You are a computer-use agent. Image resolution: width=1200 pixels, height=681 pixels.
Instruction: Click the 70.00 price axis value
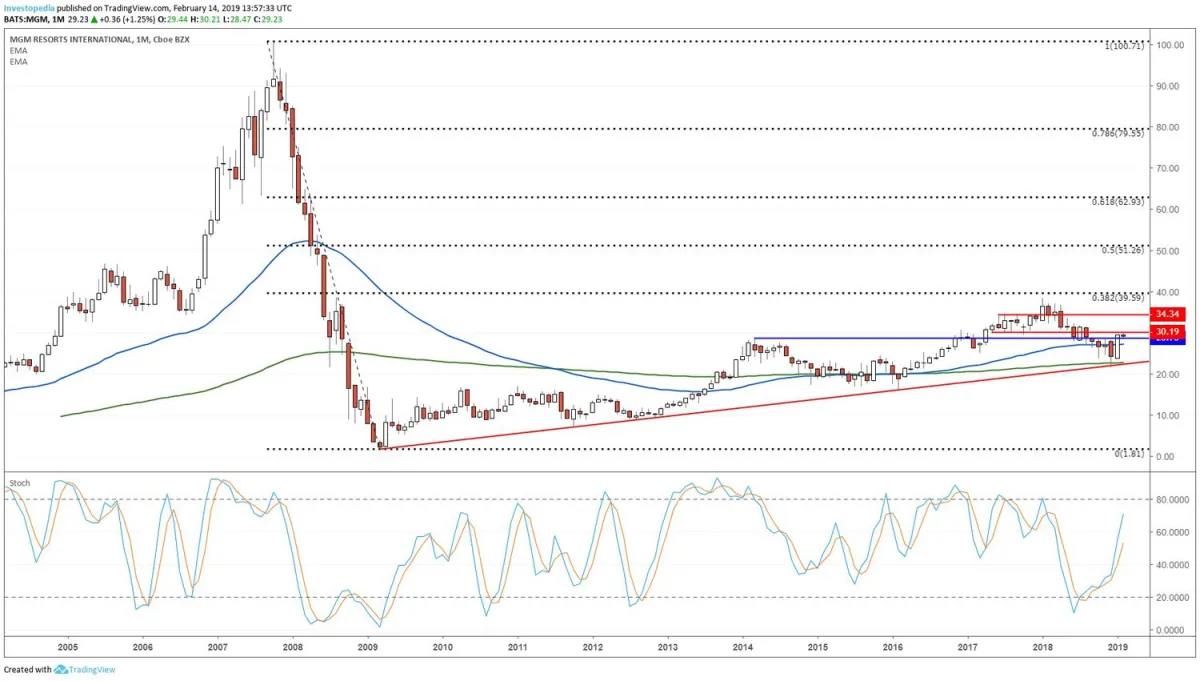[1170, 168]
